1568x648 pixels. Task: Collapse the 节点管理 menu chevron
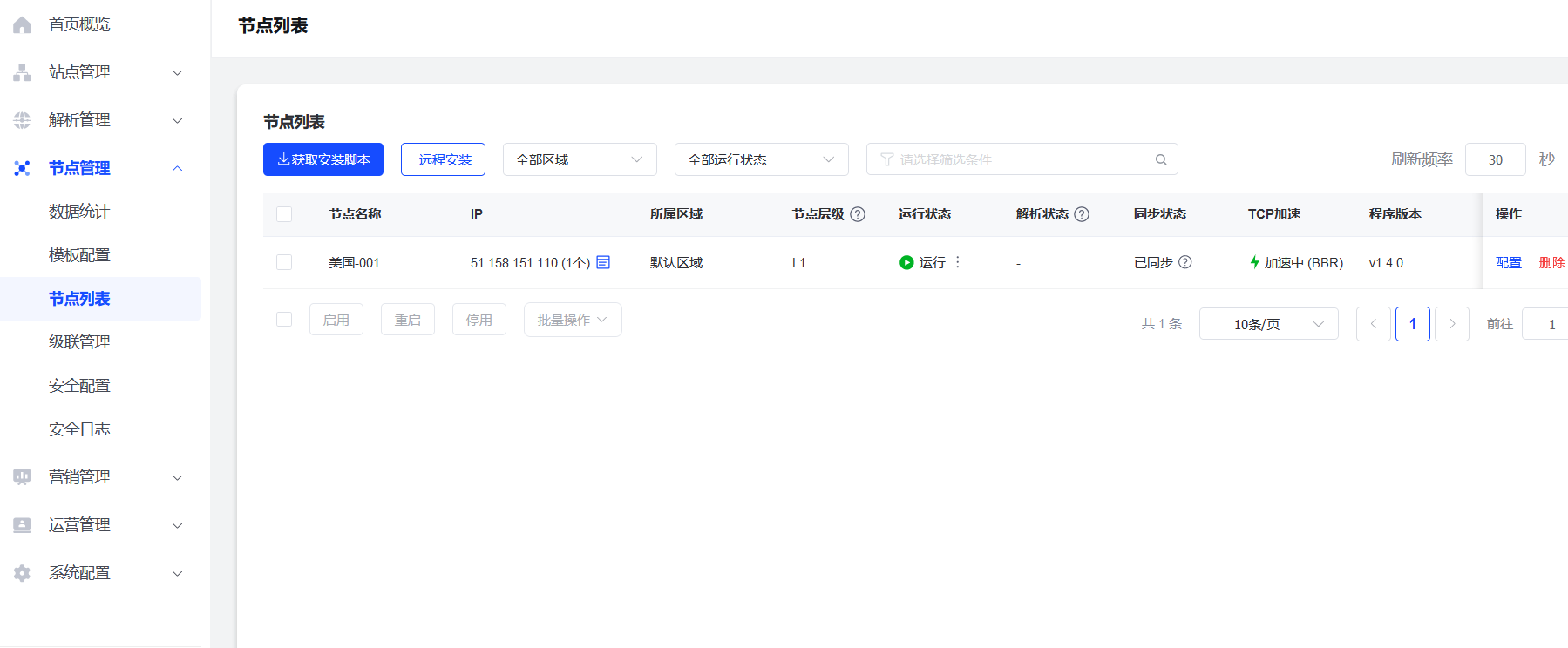point(178,168)
